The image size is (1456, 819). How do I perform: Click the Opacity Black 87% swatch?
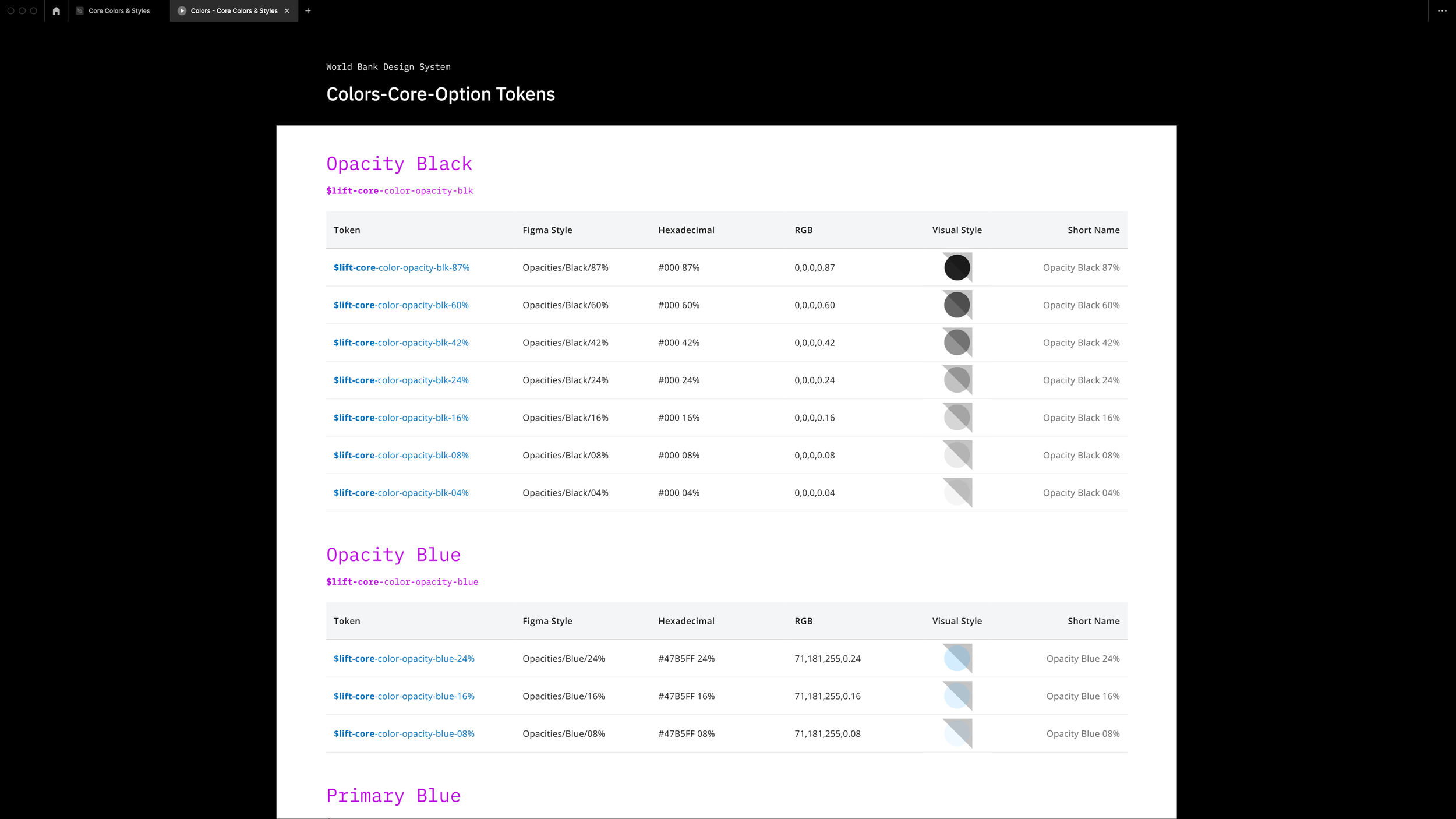(957, 267)
